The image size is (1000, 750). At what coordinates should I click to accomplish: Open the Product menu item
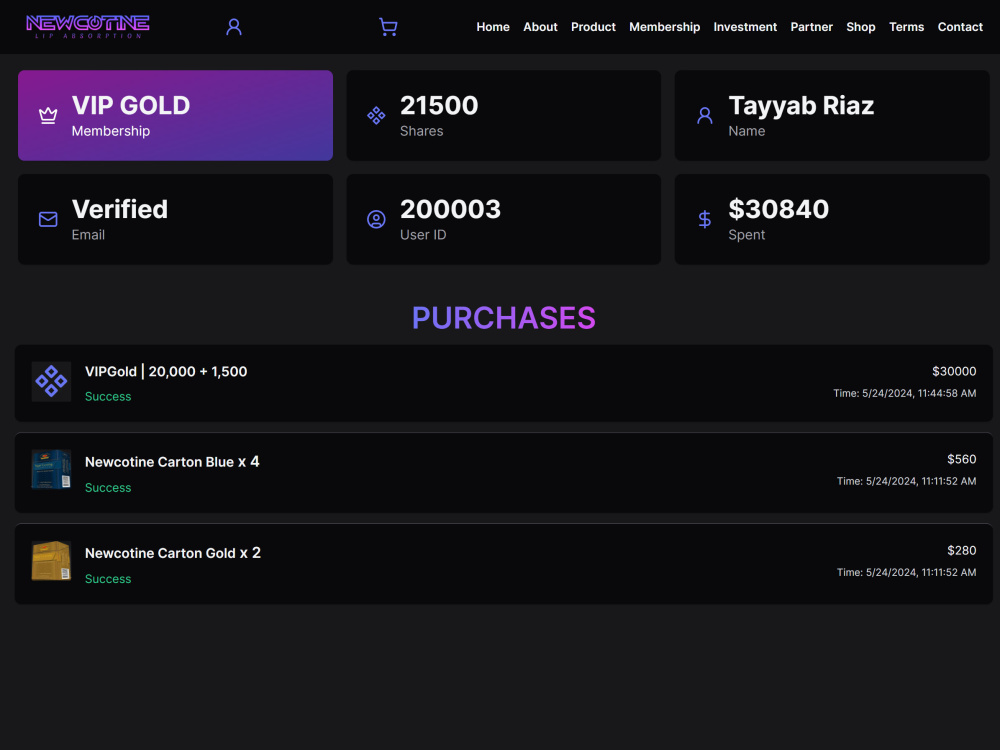593,27
